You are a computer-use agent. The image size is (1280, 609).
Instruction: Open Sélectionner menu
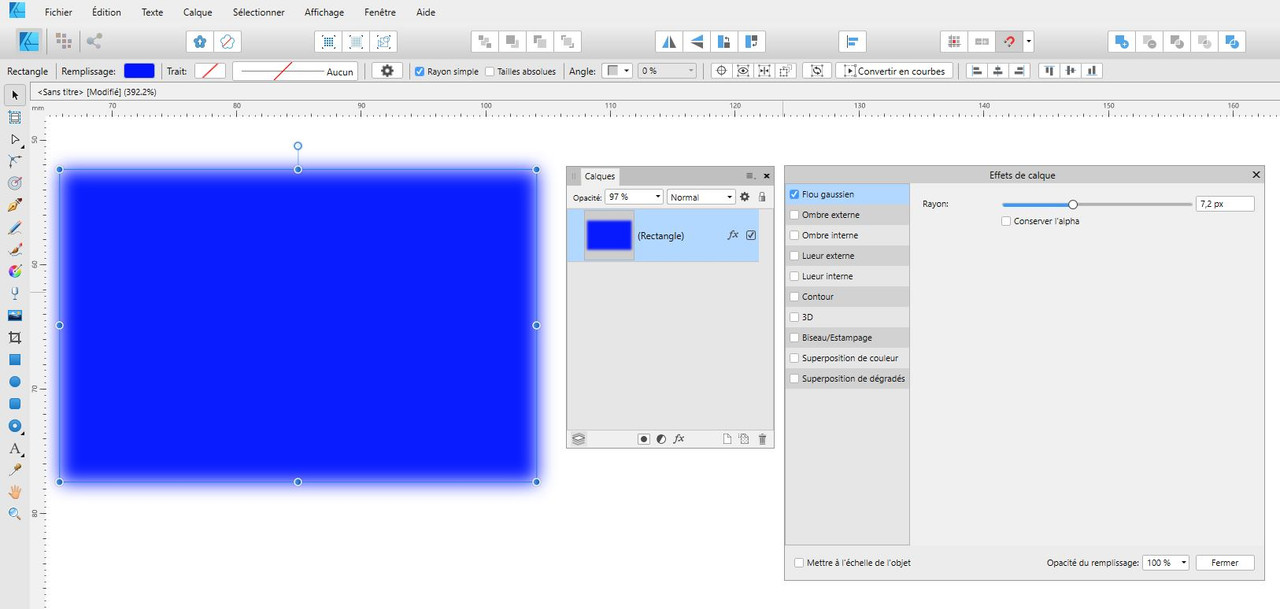(258, 12)
